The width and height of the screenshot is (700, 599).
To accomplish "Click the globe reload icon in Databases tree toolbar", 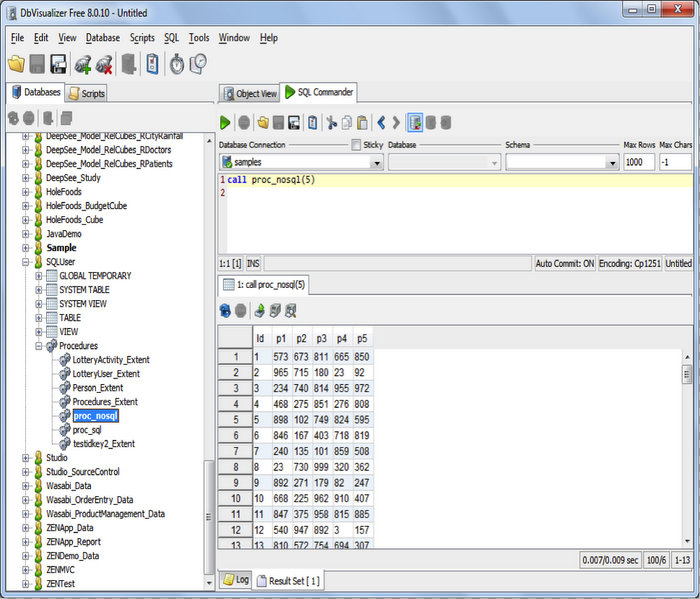I will point(13,118).
